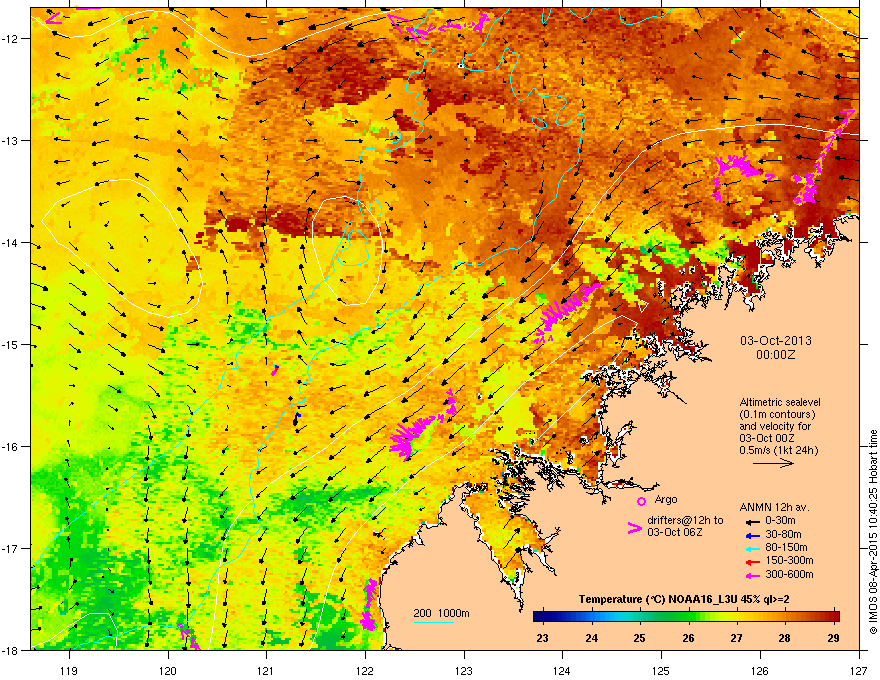Click the '123' longitude axis label
This screenshot has width=880, height=680.
464,670
